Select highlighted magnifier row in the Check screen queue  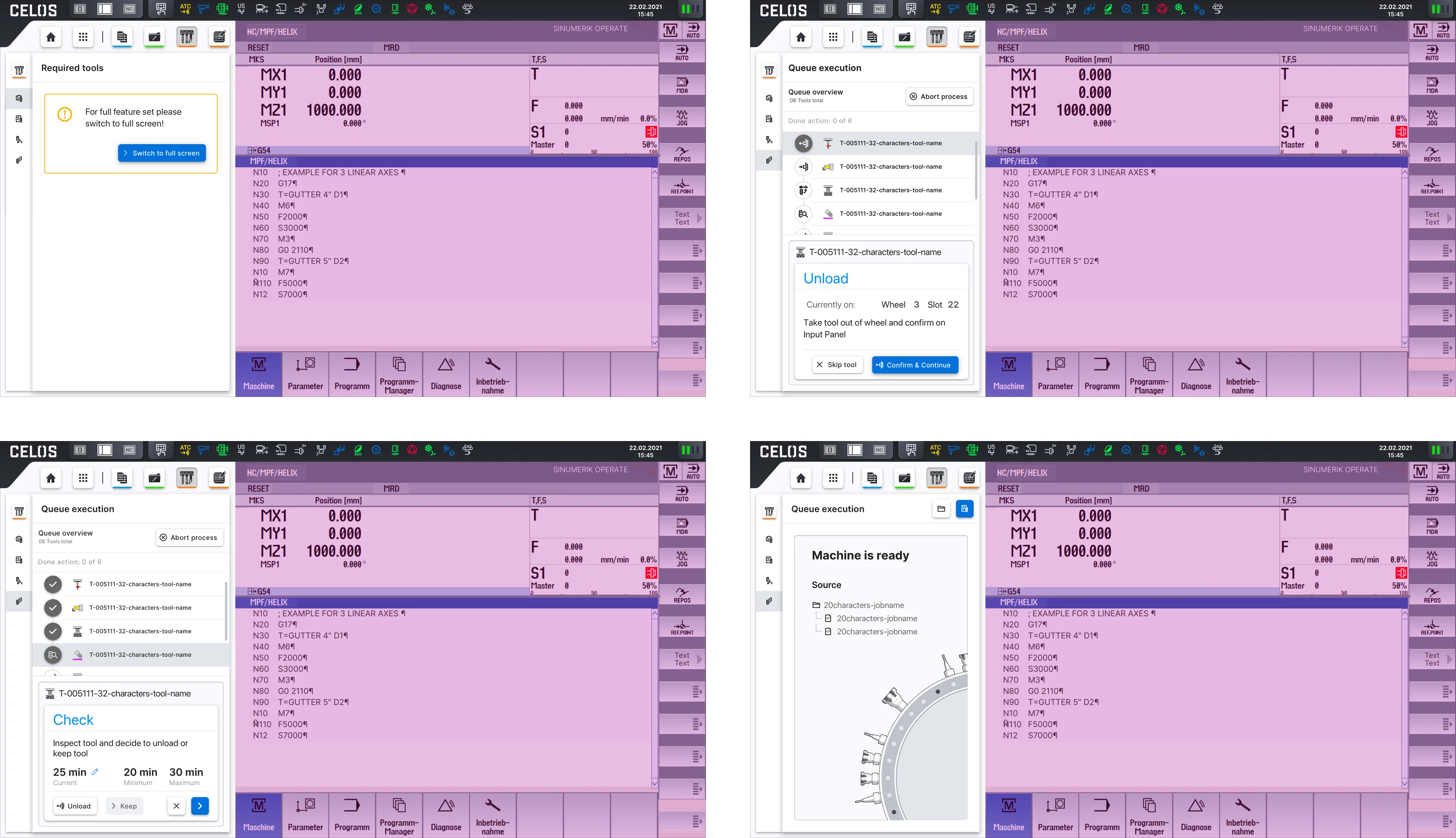[131, 655]
